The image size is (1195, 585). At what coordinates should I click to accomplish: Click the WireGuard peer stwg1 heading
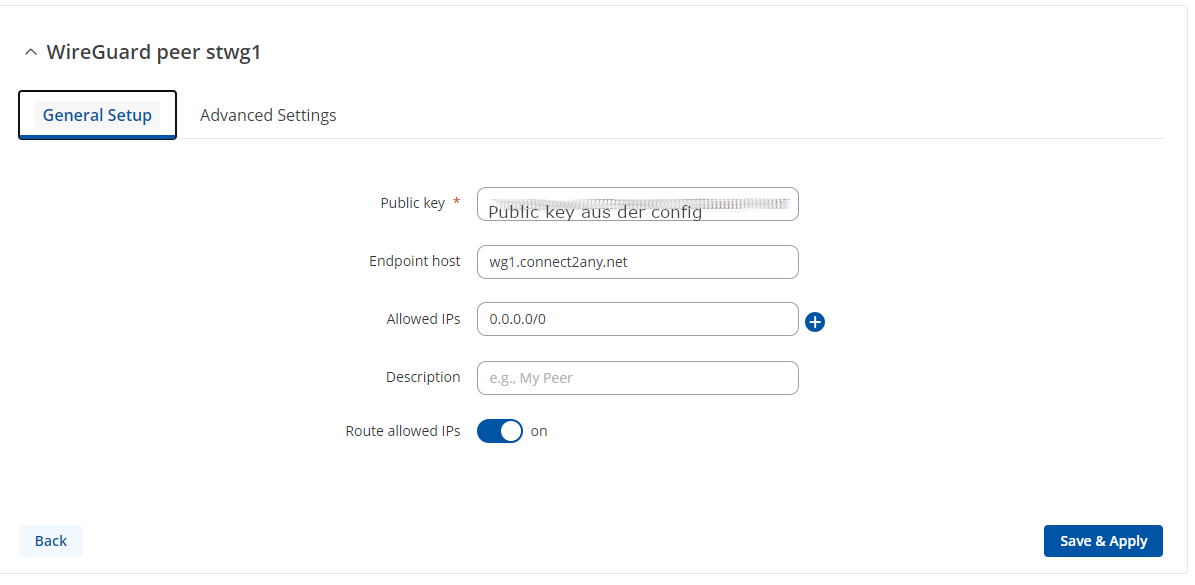tap(153, 52)
